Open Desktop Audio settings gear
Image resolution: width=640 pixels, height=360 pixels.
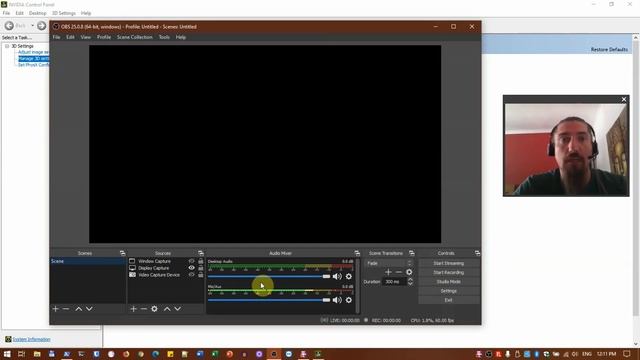[x=349, y=276]
